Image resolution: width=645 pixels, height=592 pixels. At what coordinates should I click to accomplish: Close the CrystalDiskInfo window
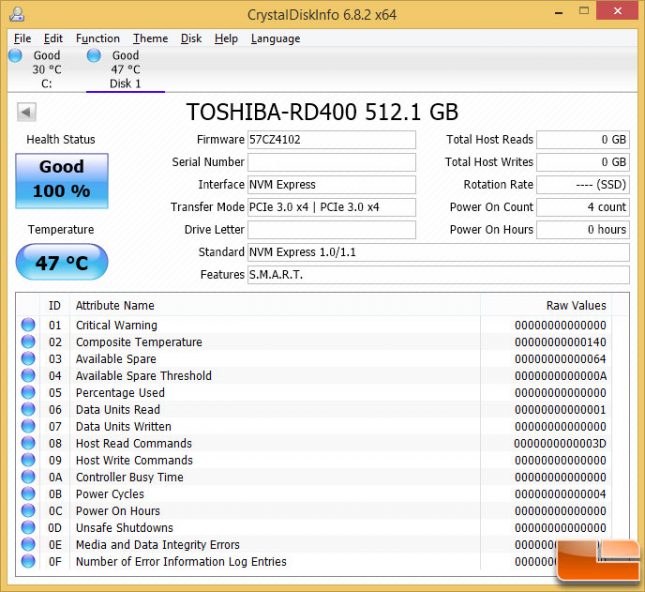pos(617,12)
